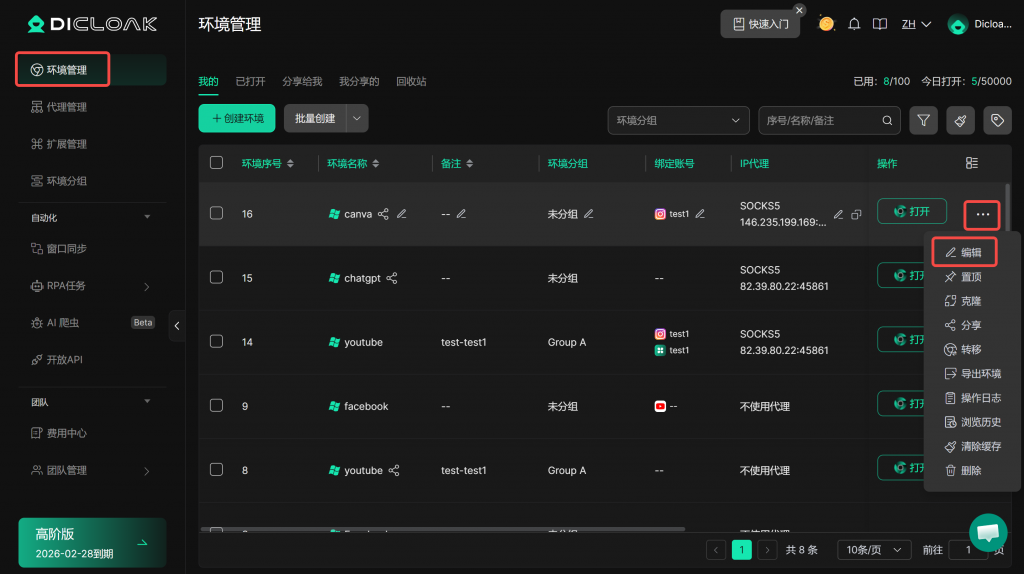The width and height of the screenshot is (1024, 574).
Task: Check the box for environment 16
Action: [x=216, y=213]
